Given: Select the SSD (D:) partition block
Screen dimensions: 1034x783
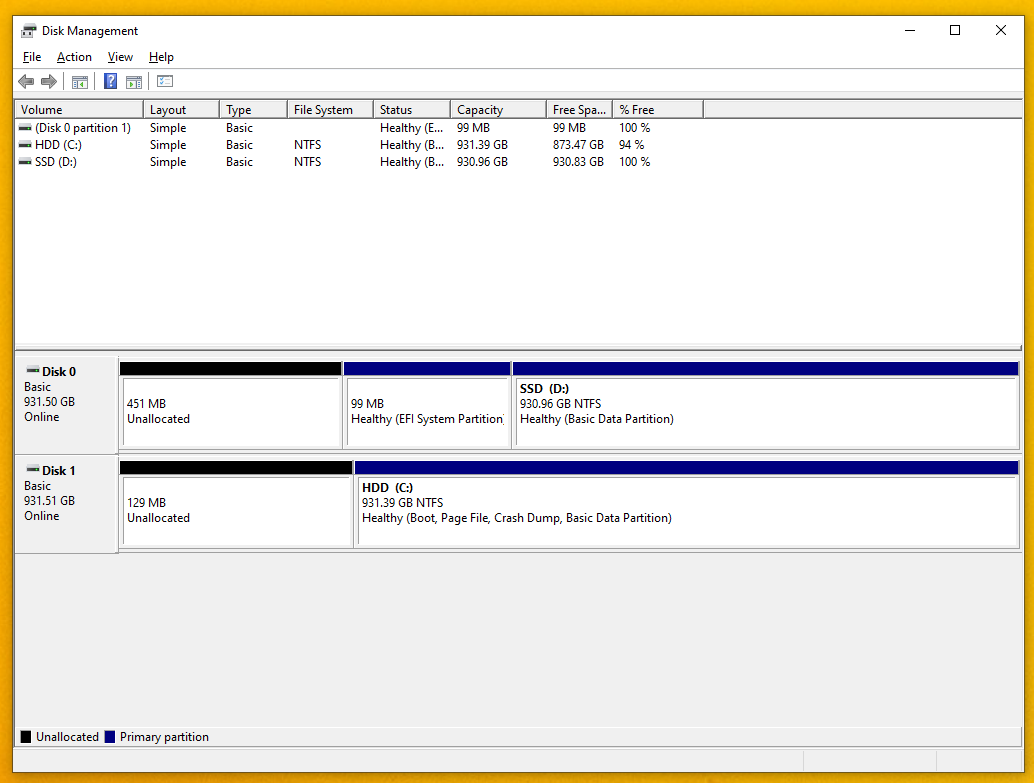Looking at the screenshot, I should pyautogui.click(x=766, y=405).
